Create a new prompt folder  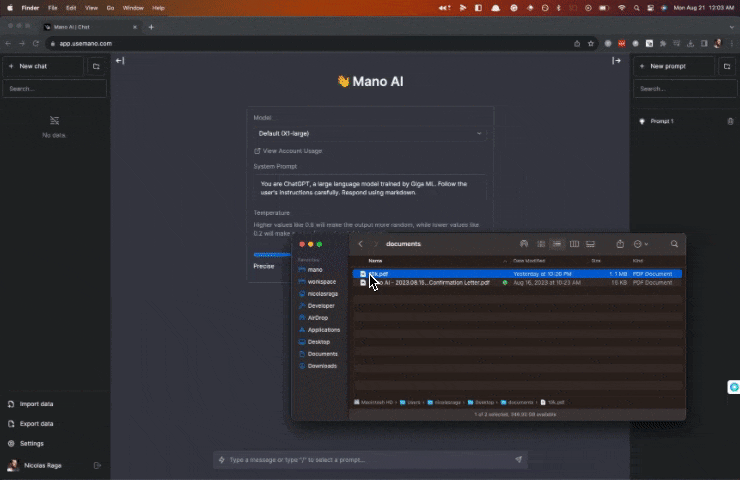coord(727,66)
